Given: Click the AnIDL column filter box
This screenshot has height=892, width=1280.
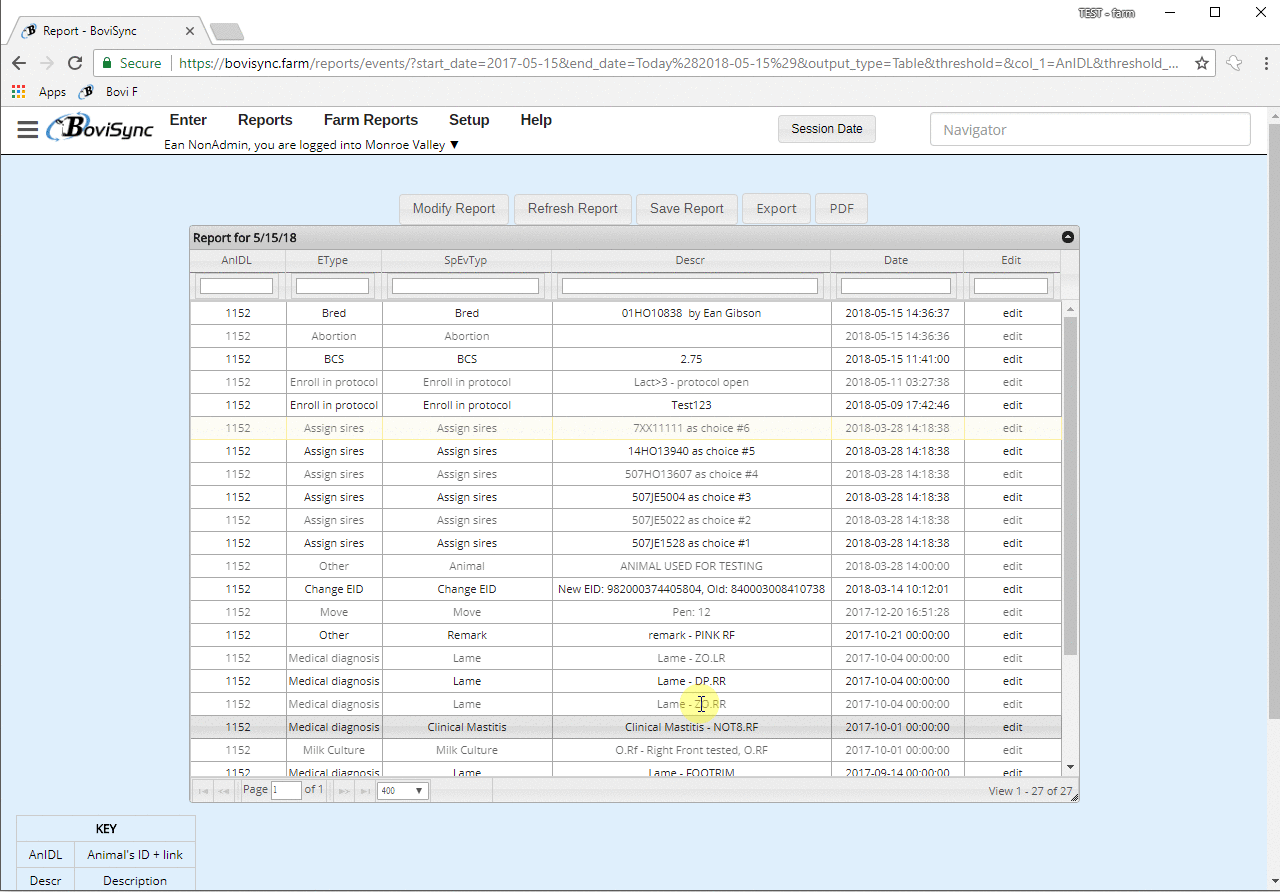Looking at the screenshot, I should click(x=237, y=286).
